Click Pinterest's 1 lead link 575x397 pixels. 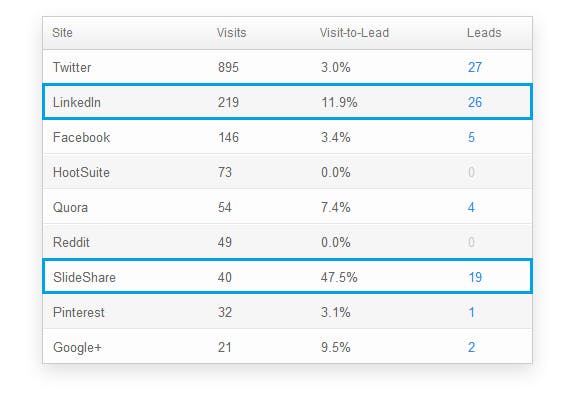(472, 312)
